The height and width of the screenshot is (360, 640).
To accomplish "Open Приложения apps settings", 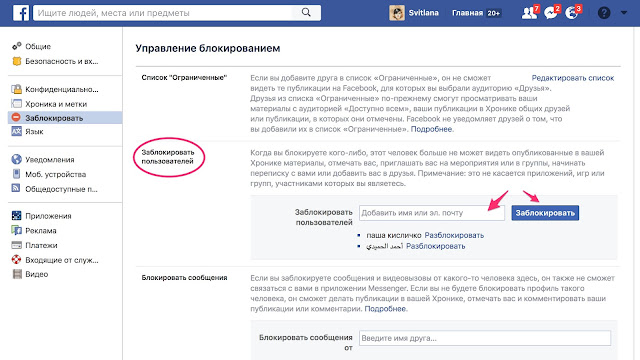I will click(48, 216).
